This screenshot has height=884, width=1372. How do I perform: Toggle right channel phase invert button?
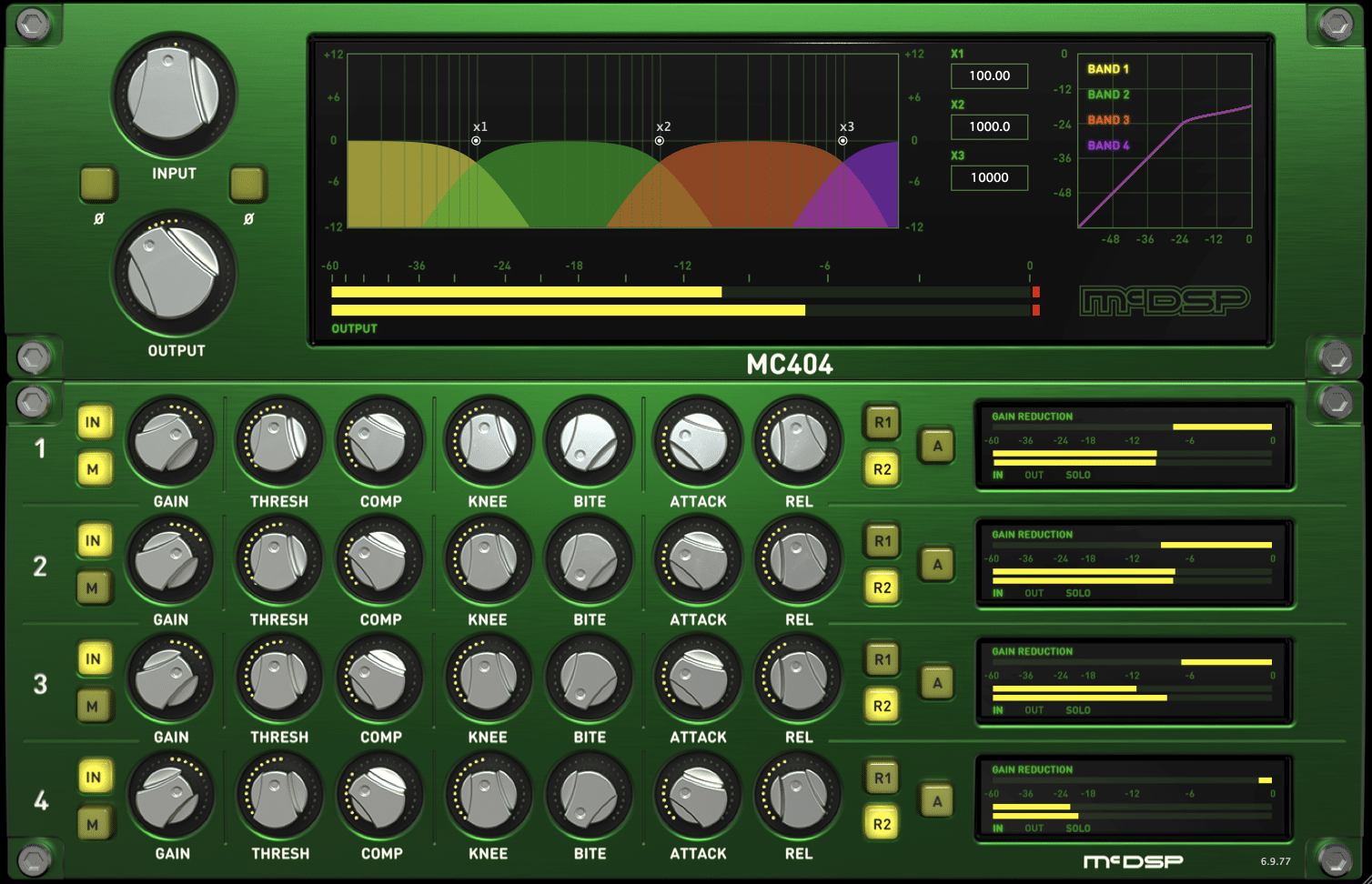click(x=247, y=184)
